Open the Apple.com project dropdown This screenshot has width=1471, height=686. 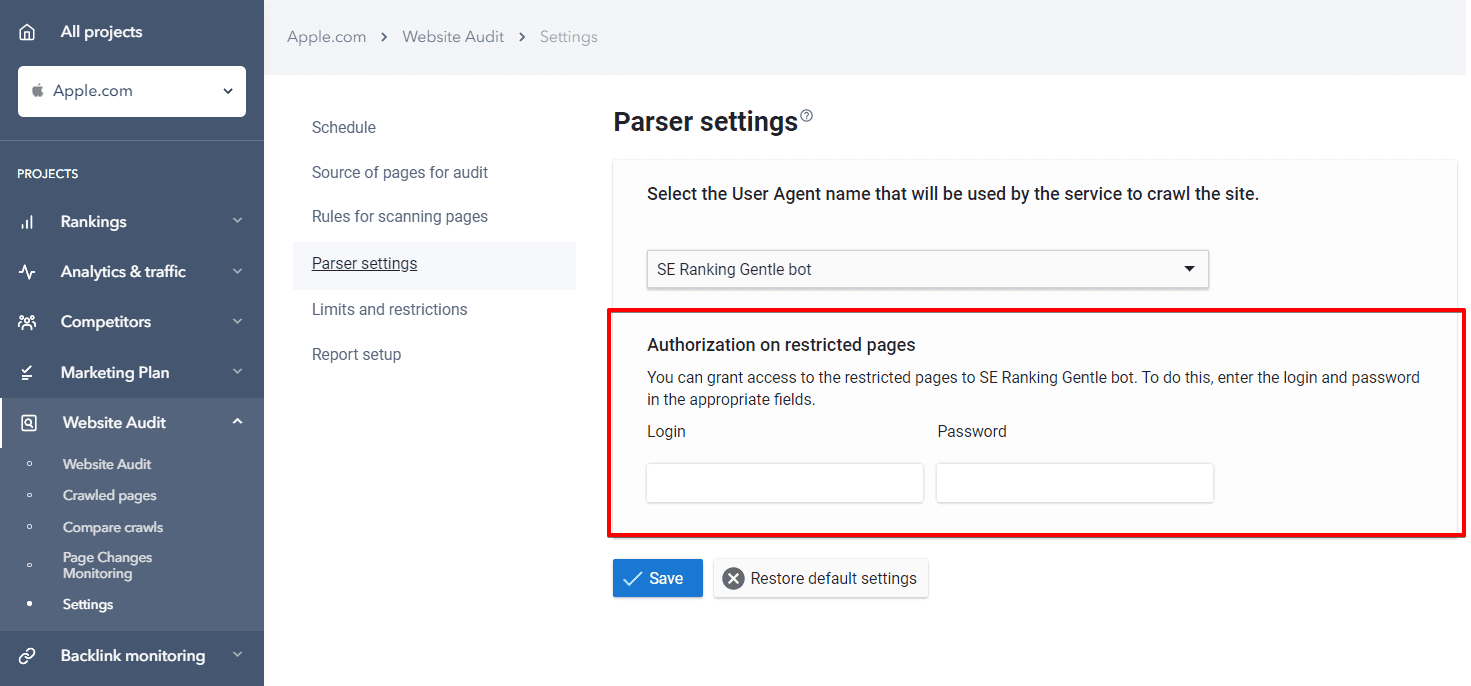132,91
